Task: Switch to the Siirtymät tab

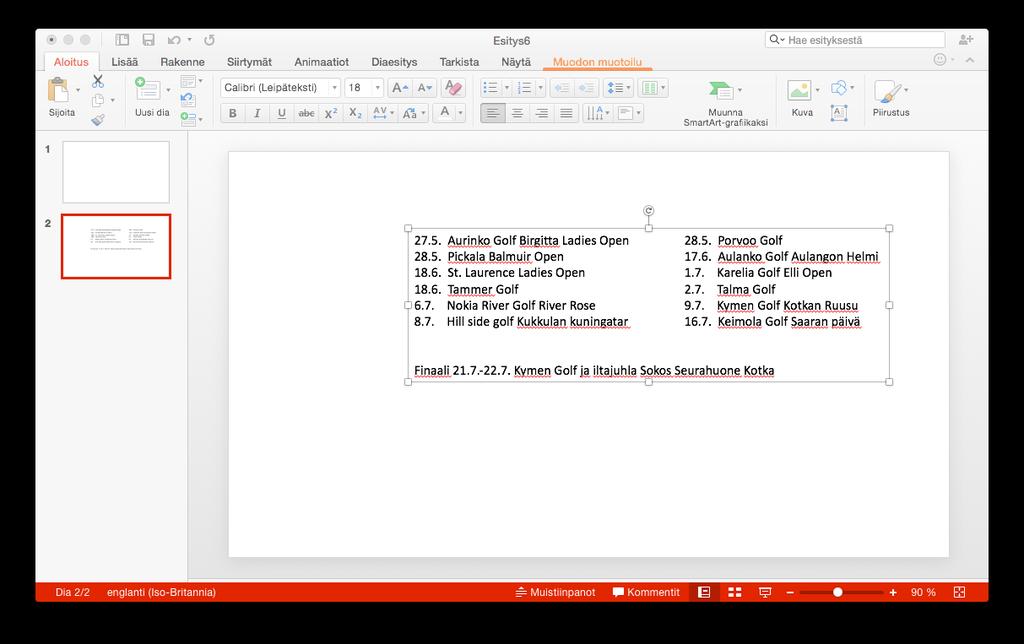Action: pyautogui.click(x=249, y=62)
